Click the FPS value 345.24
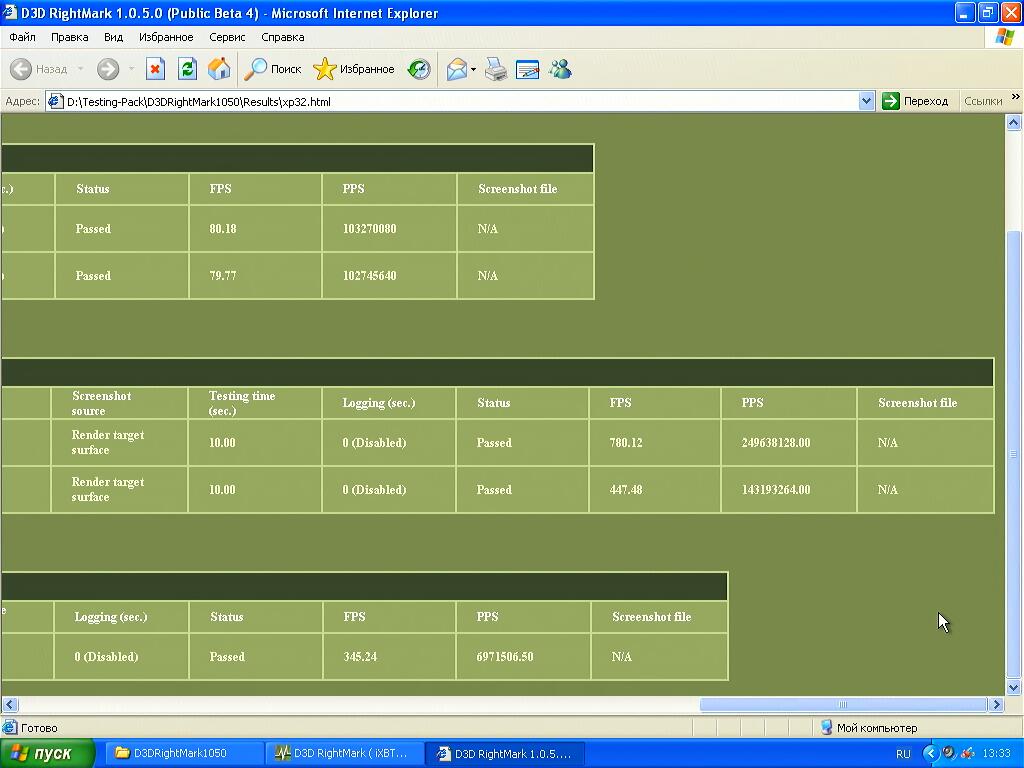The height and width of the screenshot is (768, 1024). pos(360,657)
